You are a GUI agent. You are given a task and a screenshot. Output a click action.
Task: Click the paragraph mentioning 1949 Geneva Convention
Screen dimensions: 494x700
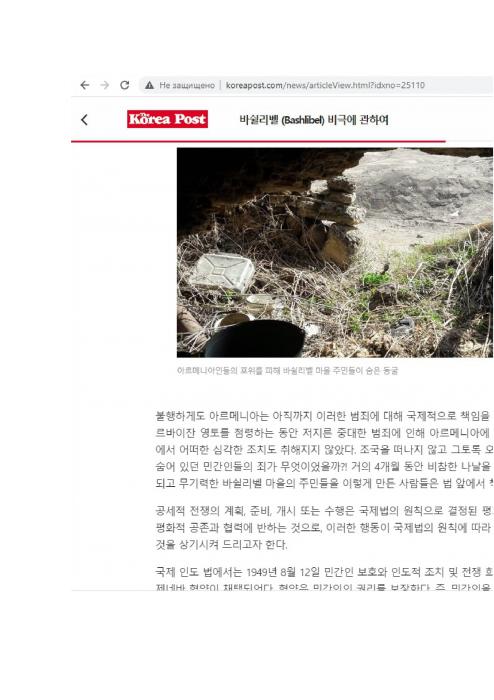click(x=324, y=579)
